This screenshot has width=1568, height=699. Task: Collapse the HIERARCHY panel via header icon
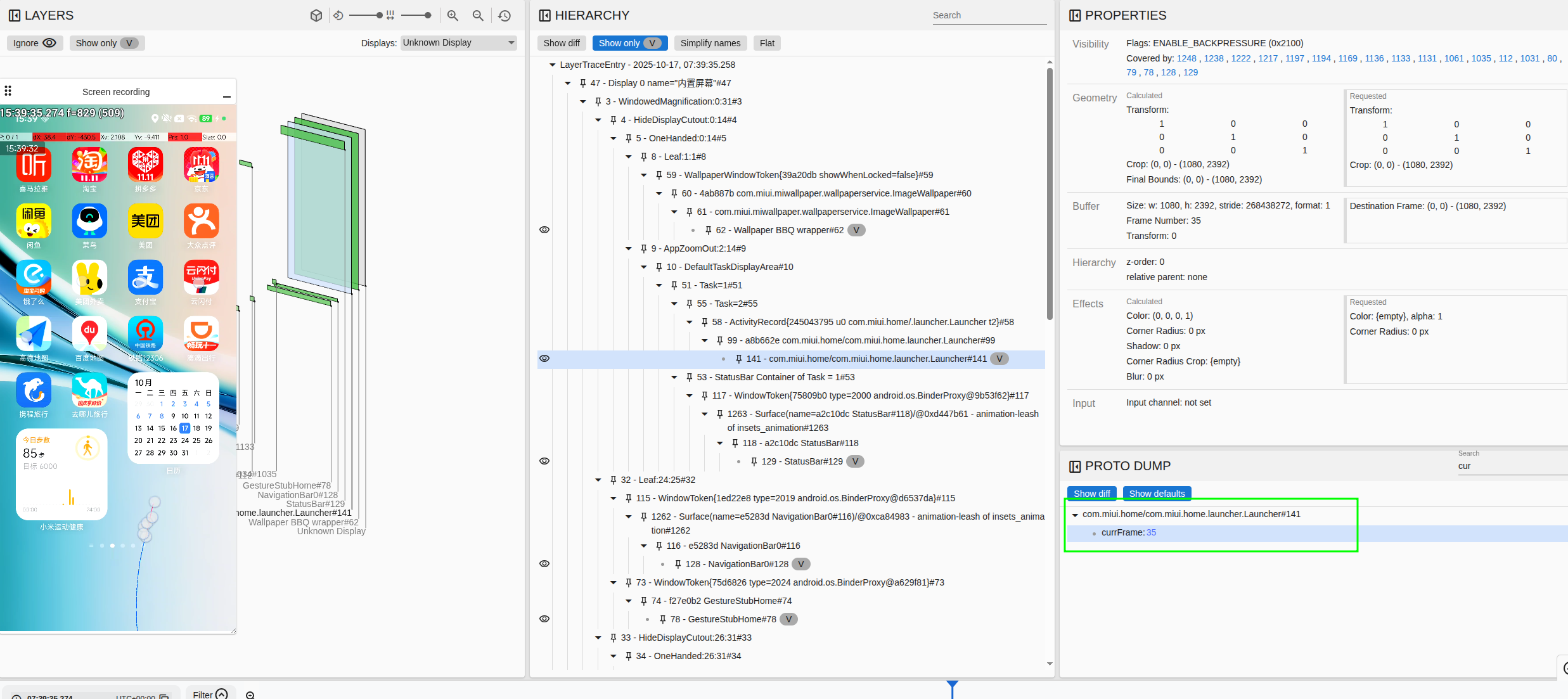tap(544, 15)
